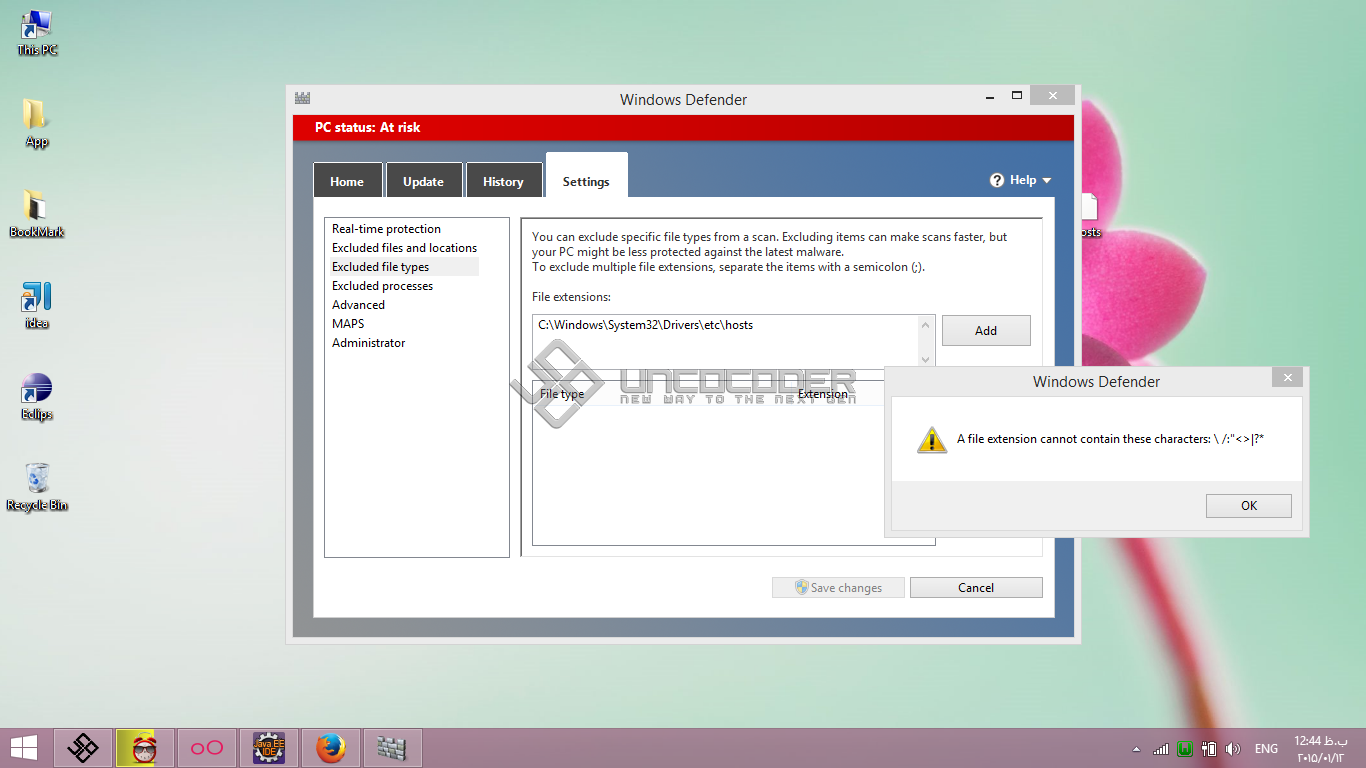This screenshot has width=1366, height=768.
Task: Click the Extension column header
Action: click(x=823, y=394)
